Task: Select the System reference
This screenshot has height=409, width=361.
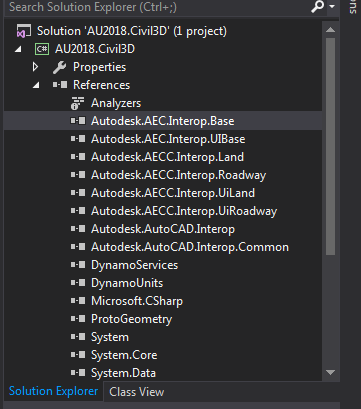Action: coord(110,337)
